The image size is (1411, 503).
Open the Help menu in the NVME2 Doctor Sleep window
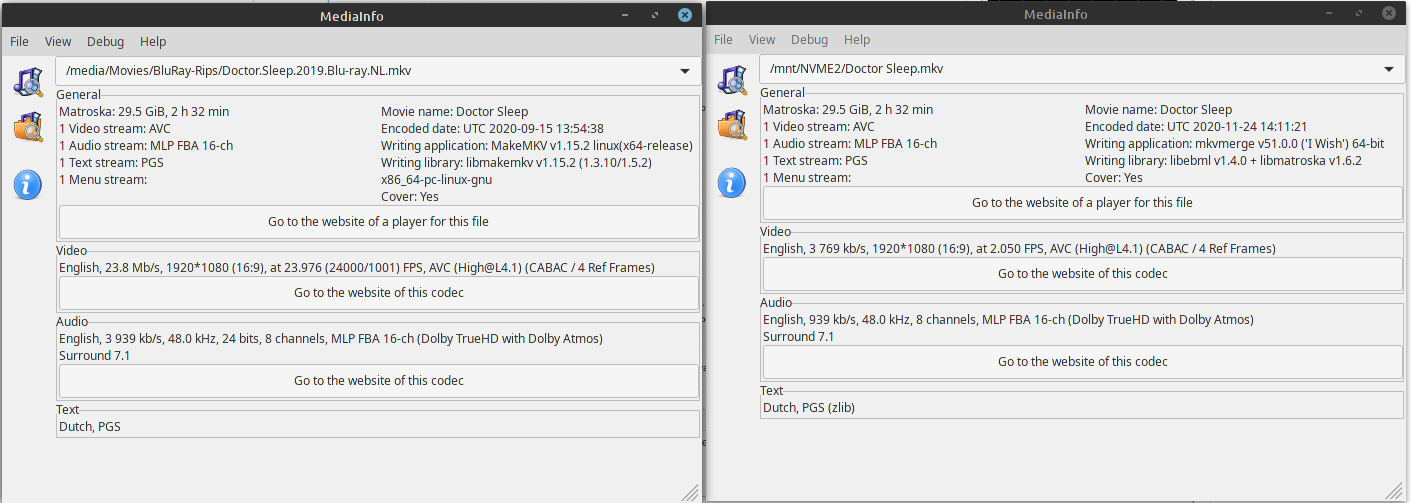coord(857,40)
